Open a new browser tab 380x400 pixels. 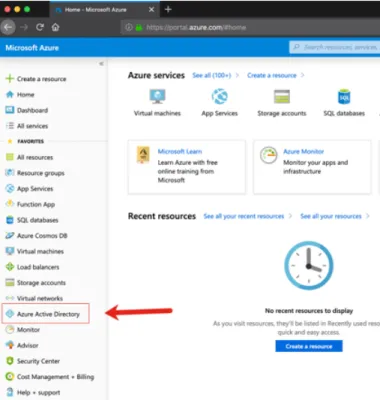pos(168,9)
